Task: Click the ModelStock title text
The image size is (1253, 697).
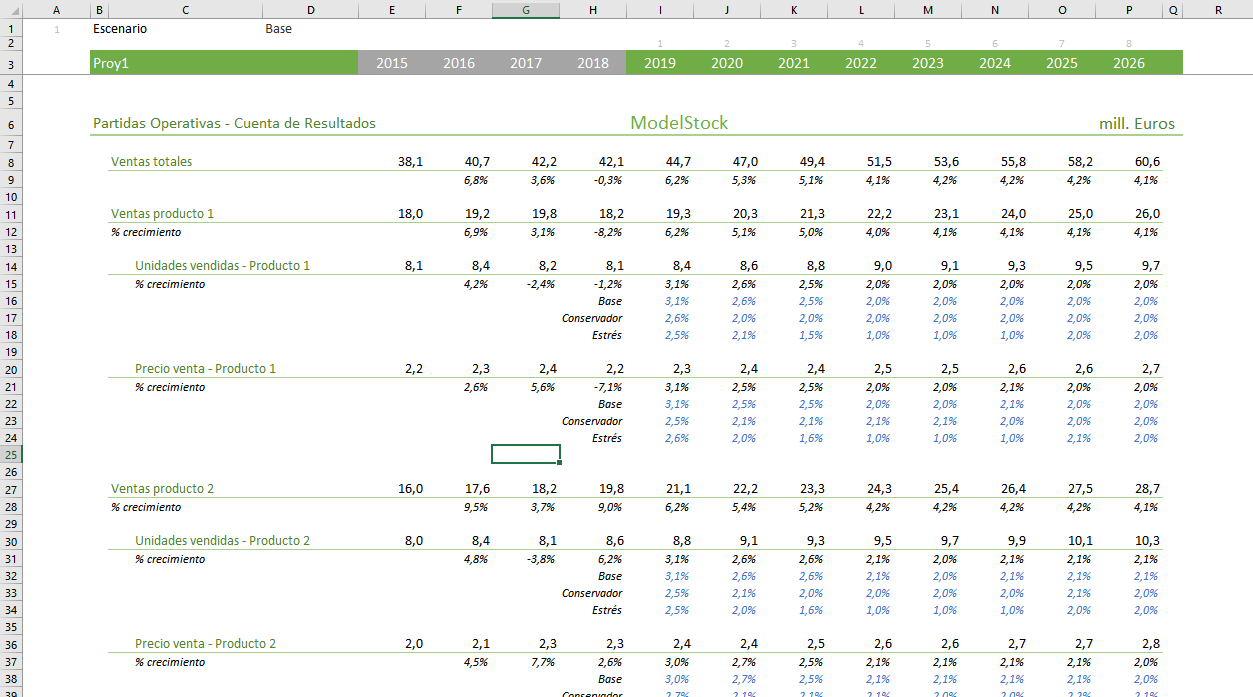Action: point(679,123)
